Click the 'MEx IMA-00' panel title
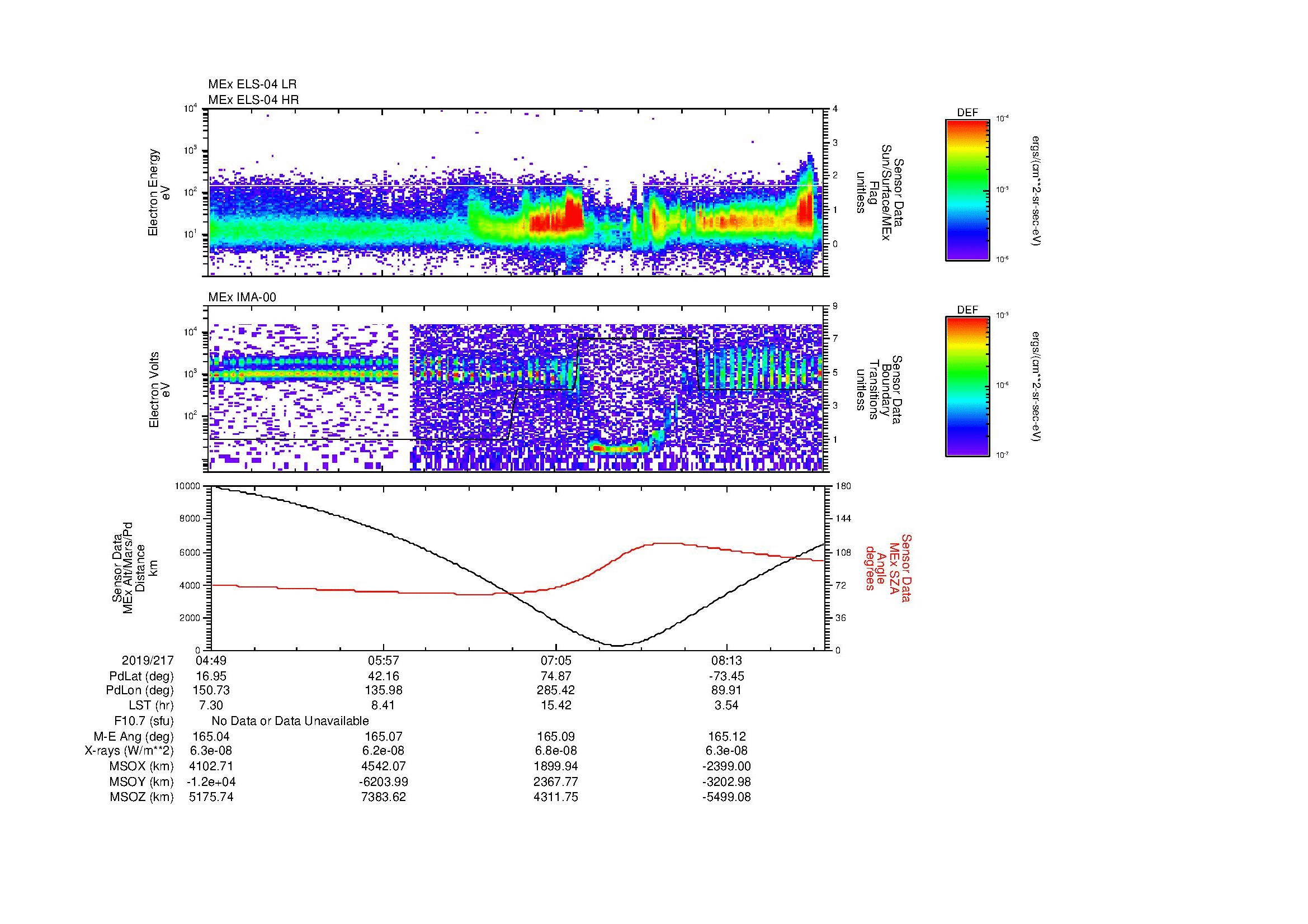 point(242,297)
